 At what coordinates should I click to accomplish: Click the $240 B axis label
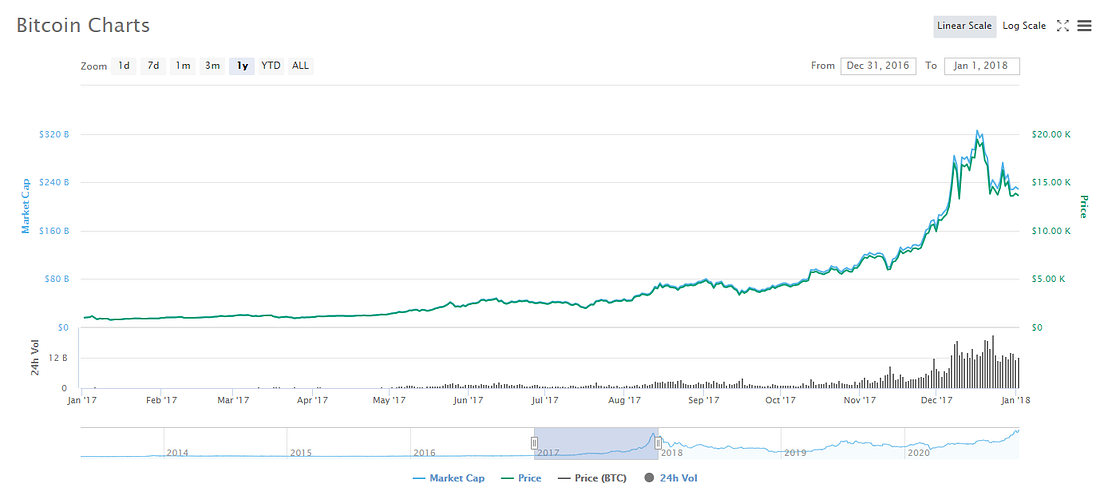point(54,182)
